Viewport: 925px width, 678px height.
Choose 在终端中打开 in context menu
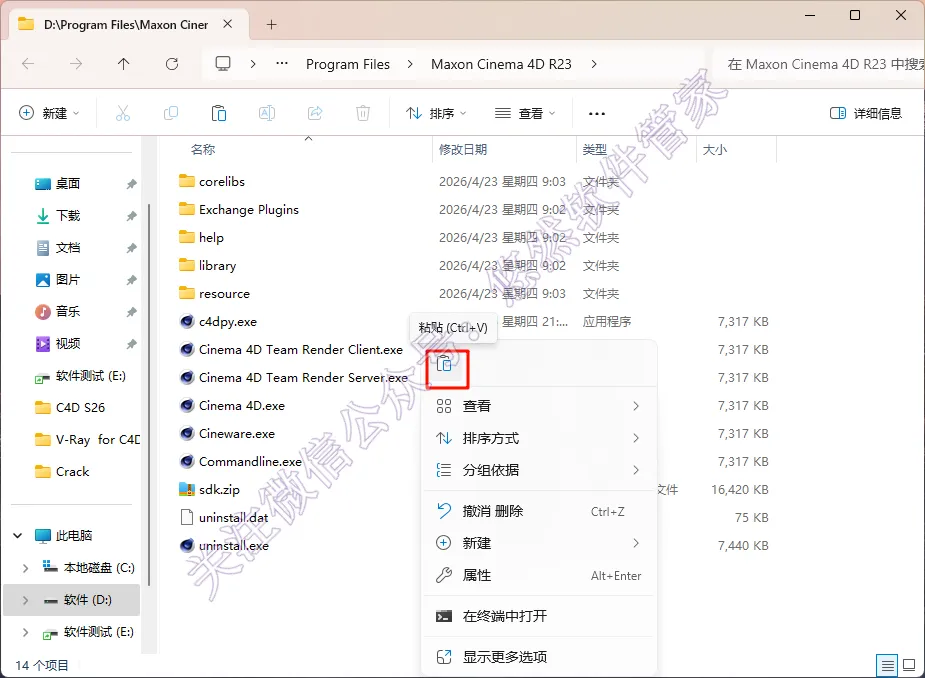[x=539, y=616]
